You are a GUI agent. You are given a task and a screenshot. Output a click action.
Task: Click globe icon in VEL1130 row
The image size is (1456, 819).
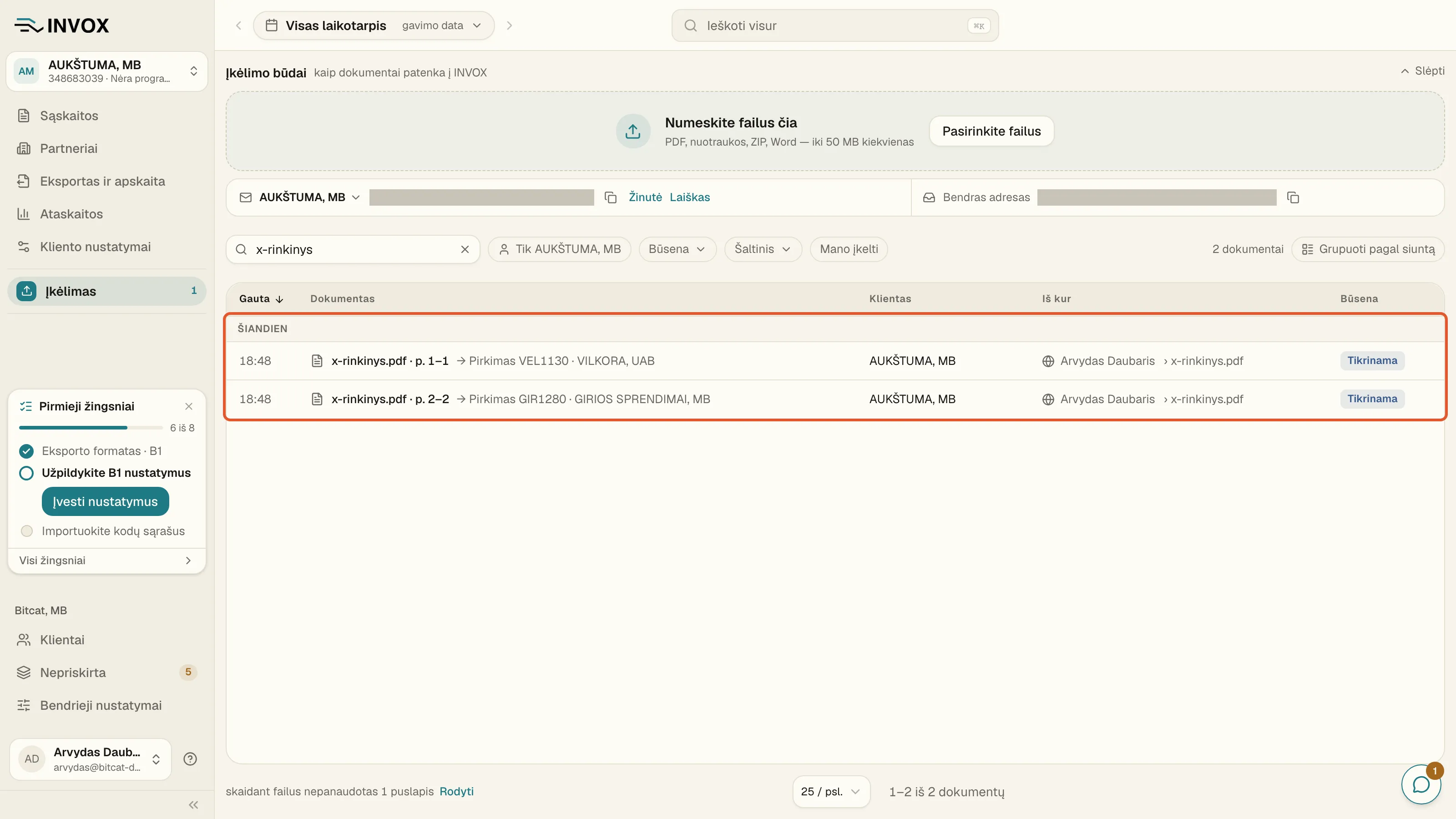point(1048,361)
